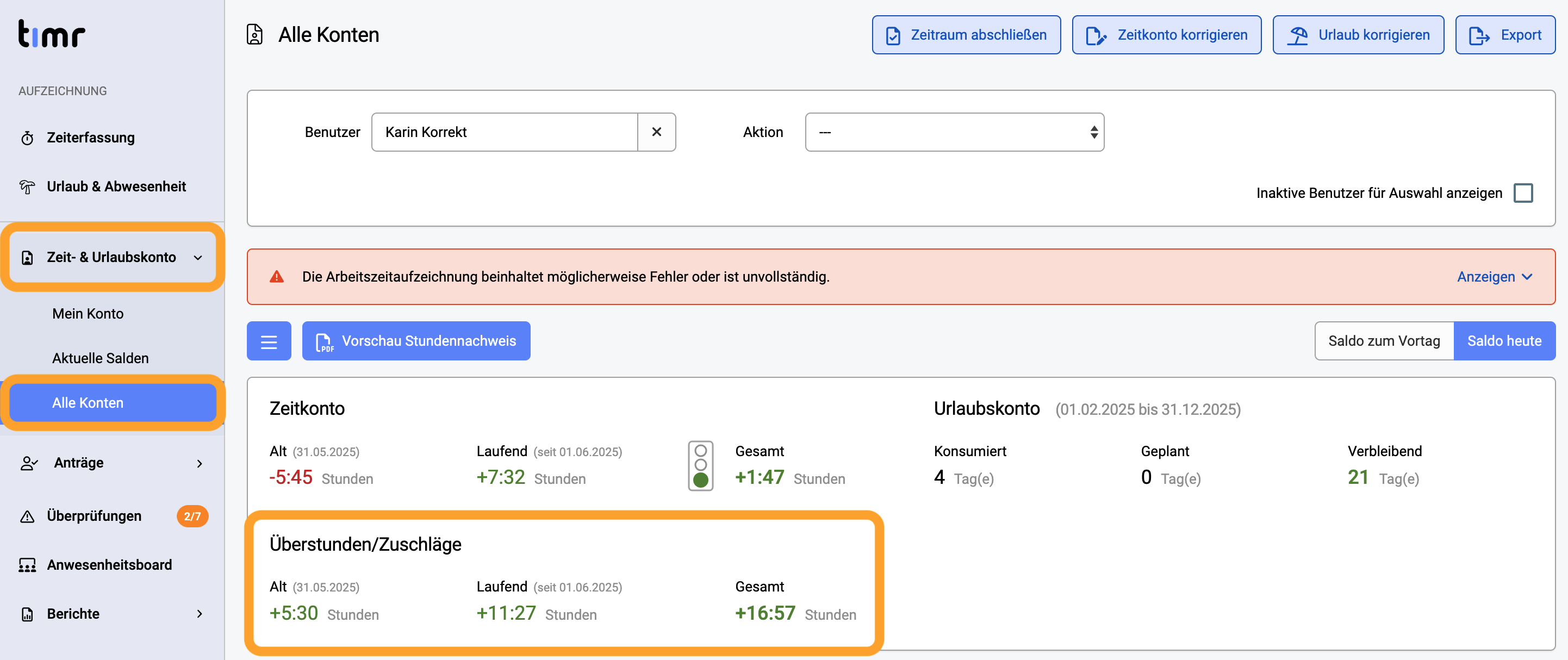Click the +7:32 Stunden Laufend value
This screenshot has height=660, width=1568.
(531, 477)
